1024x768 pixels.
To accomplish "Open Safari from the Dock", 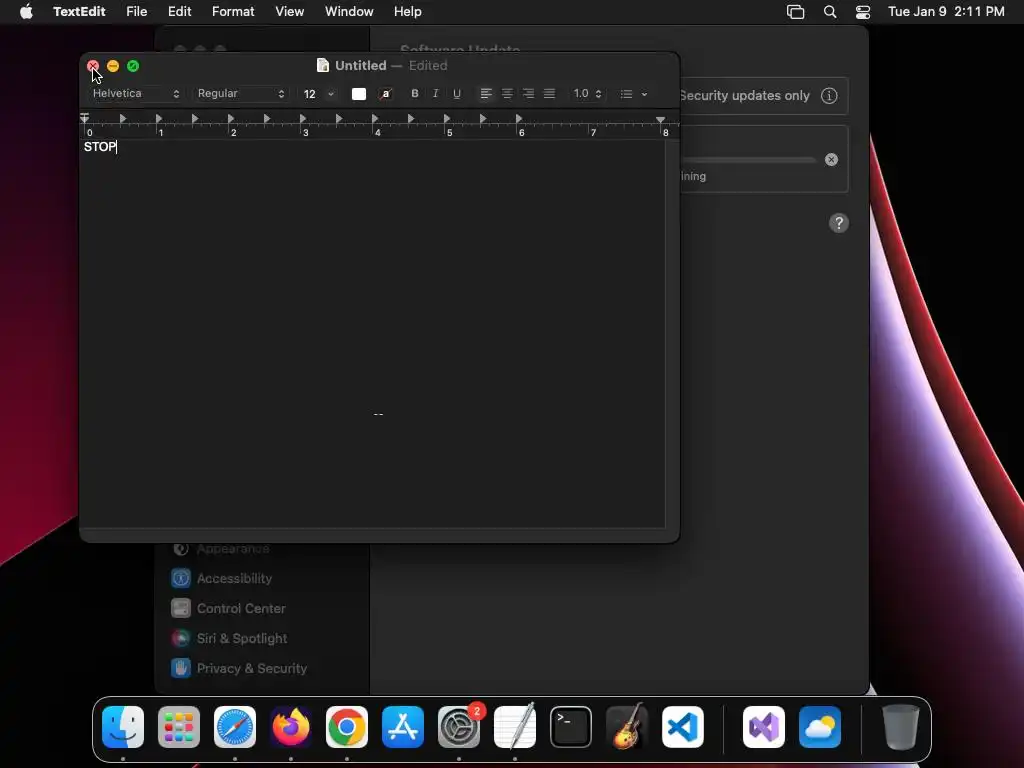I will (x=235, y=727).
